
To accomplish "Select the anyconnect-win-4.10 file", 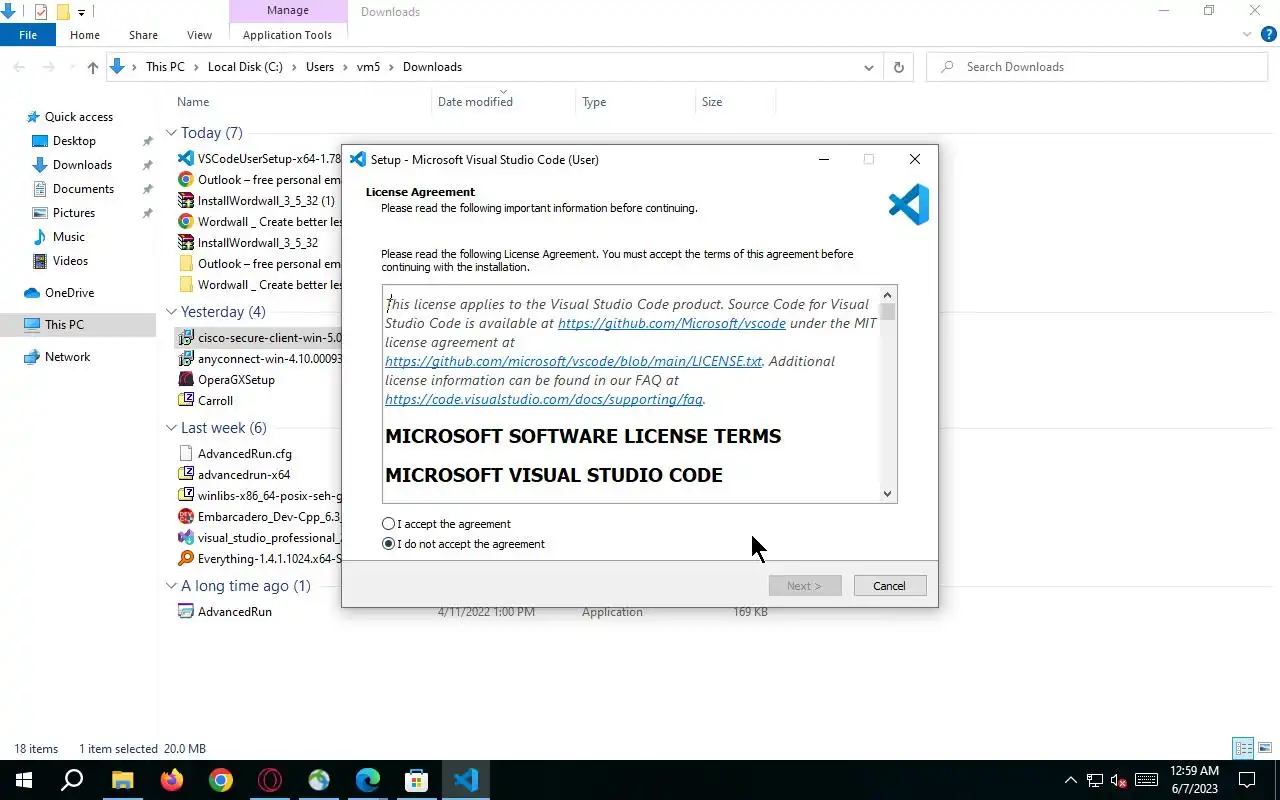I will click(x=259, y=359).
